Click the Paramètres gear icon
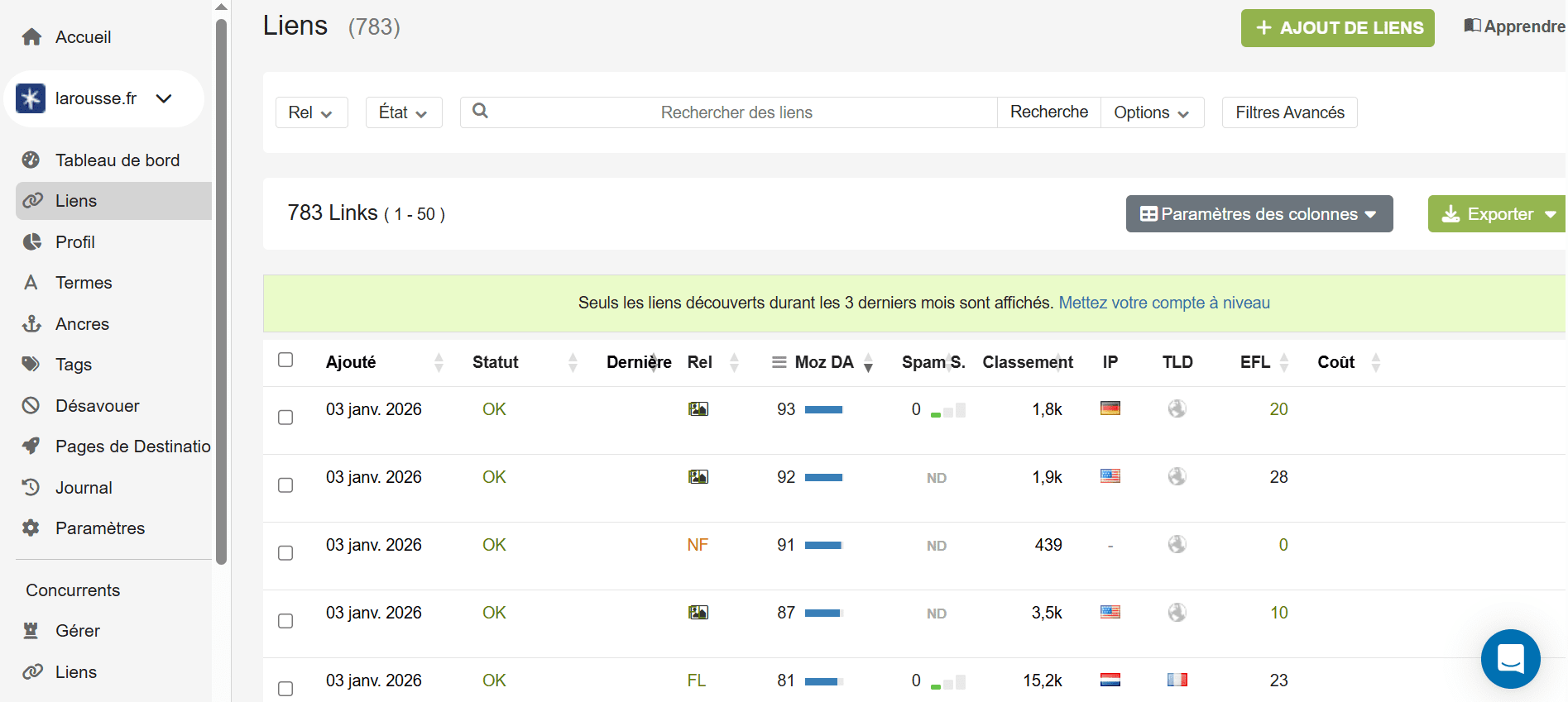The width and height of the screenshot is (1568, 702). tap(31, 528)
